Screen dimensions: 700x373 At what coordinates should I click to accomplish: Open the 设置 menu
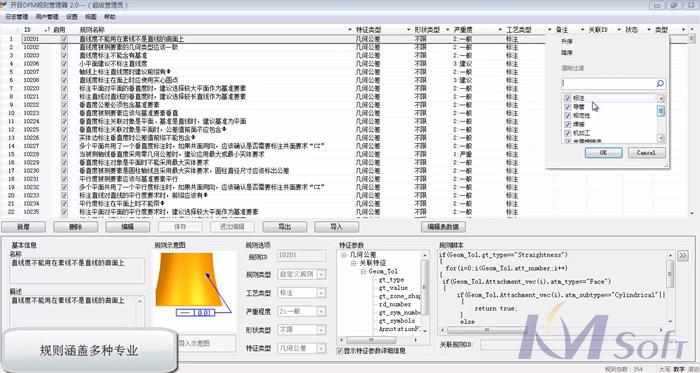pyautogui.click(x=71, y=17)
